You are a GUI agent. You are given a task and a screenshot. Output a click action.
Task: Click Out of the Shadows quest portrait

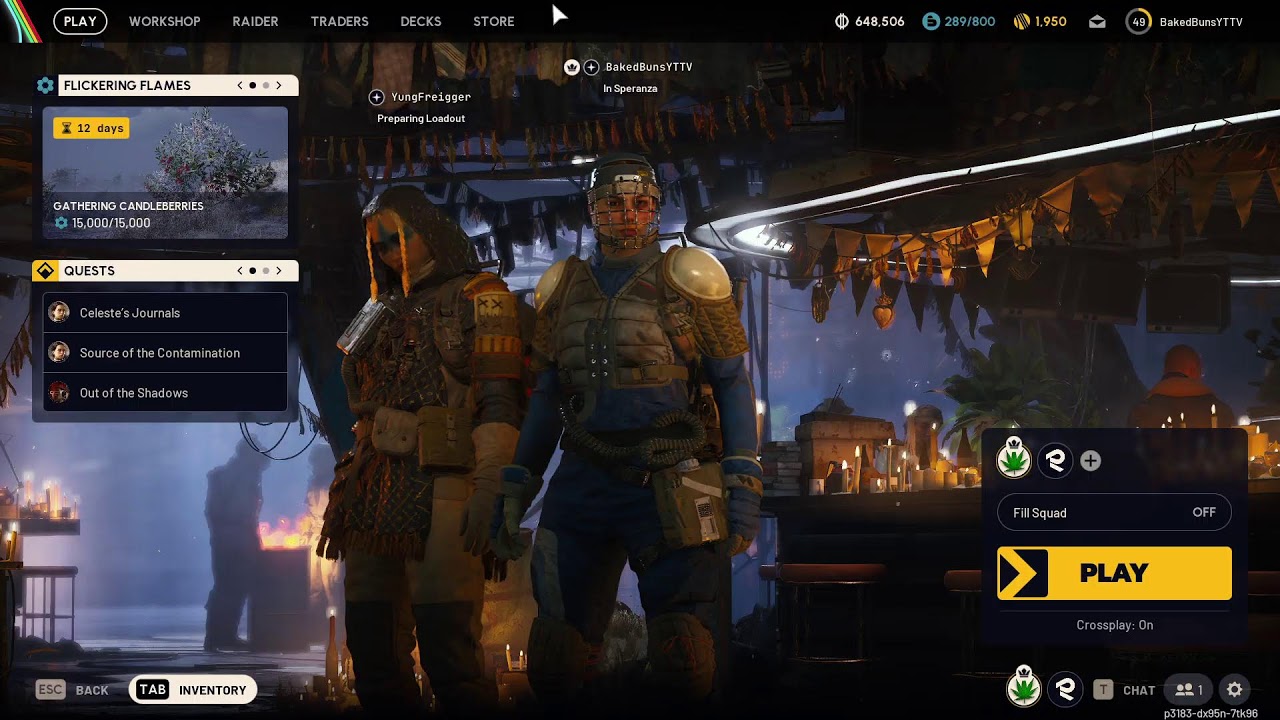coord(59,393)
